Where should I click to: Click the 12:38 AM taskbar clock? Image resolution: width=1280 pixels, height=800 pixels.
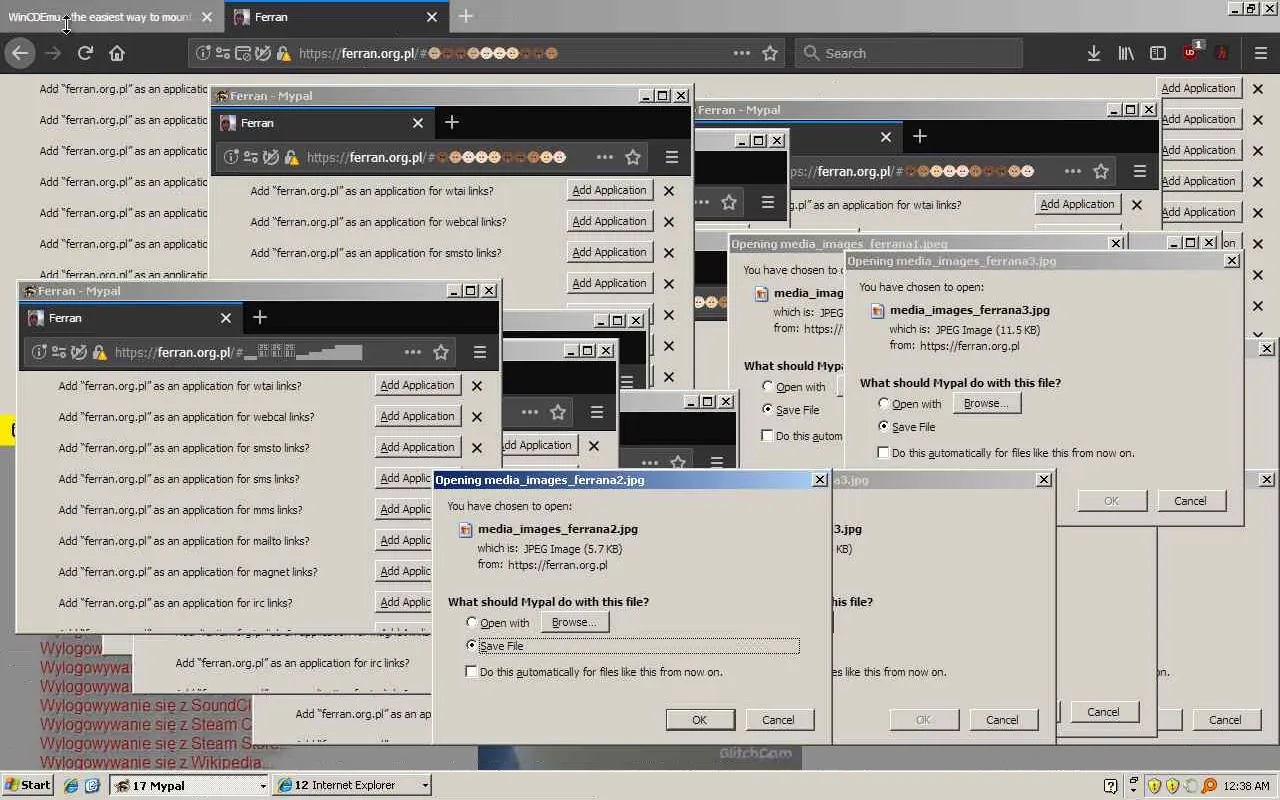click(1246, 786)
